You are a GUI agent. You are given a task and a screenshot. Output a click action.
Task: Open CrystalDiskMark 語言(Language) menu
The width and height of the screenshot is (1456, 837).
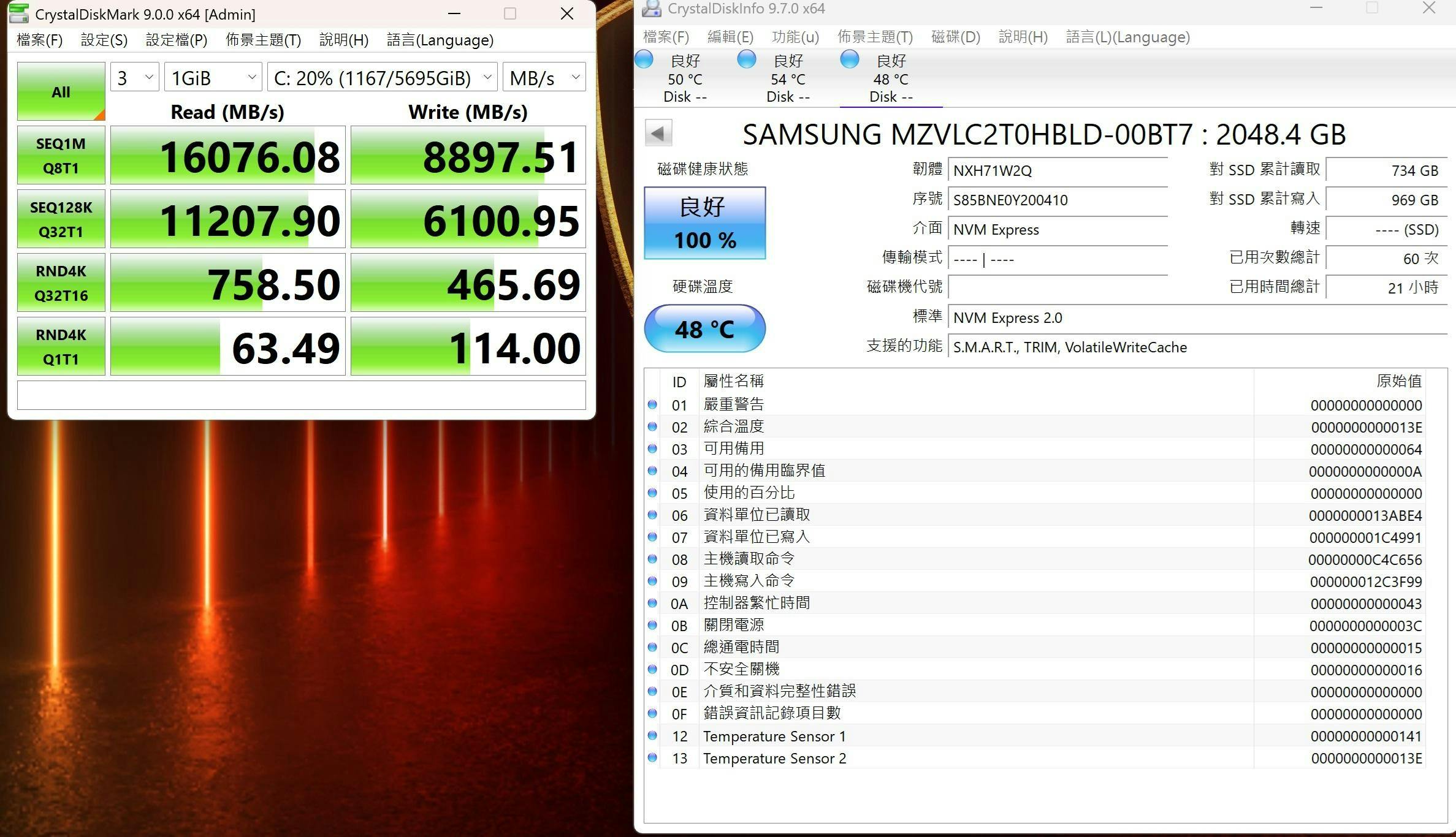(440, 40)
